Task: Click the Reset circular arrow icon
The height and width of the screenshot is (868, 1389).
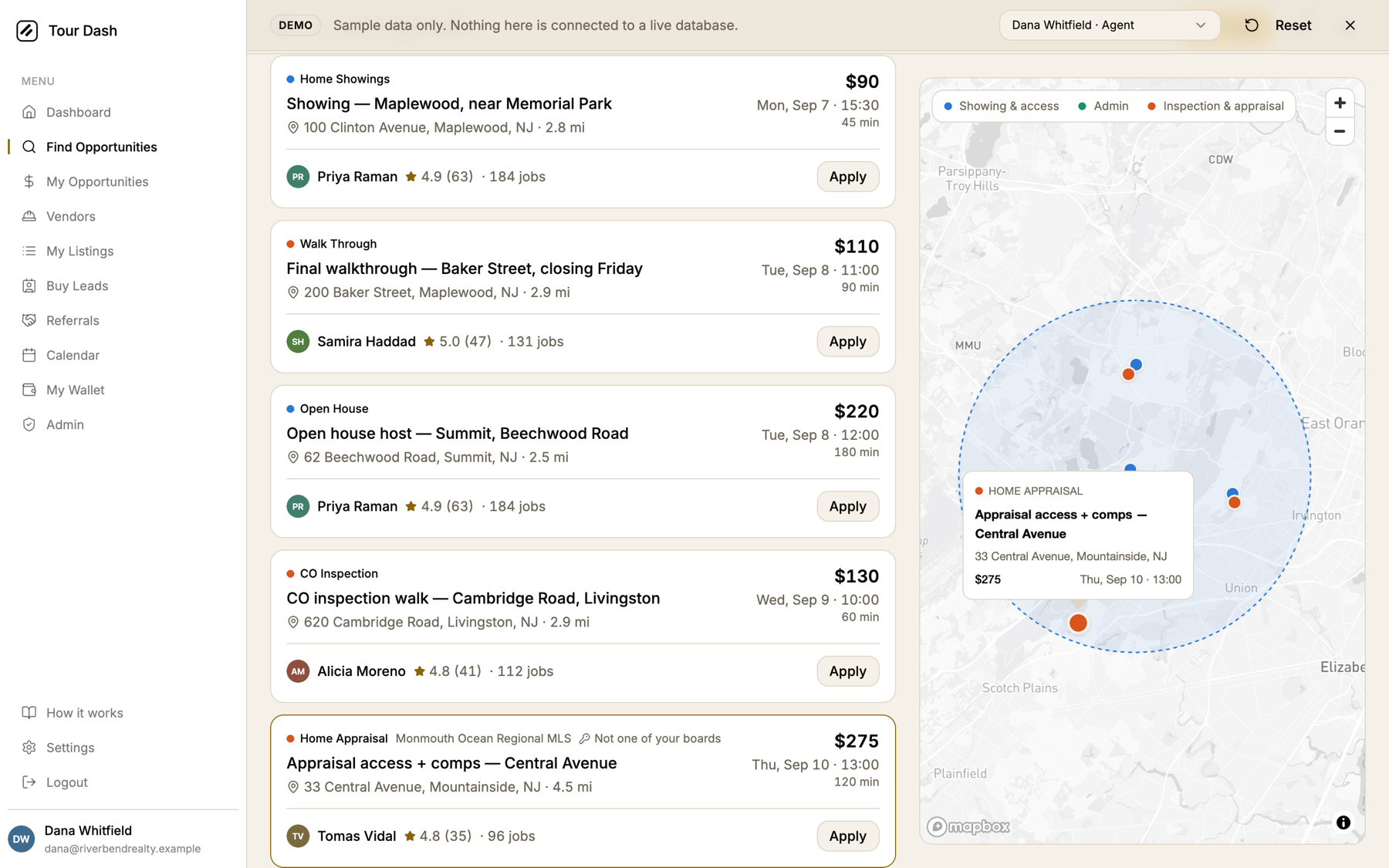Action: coord(1252,25)
